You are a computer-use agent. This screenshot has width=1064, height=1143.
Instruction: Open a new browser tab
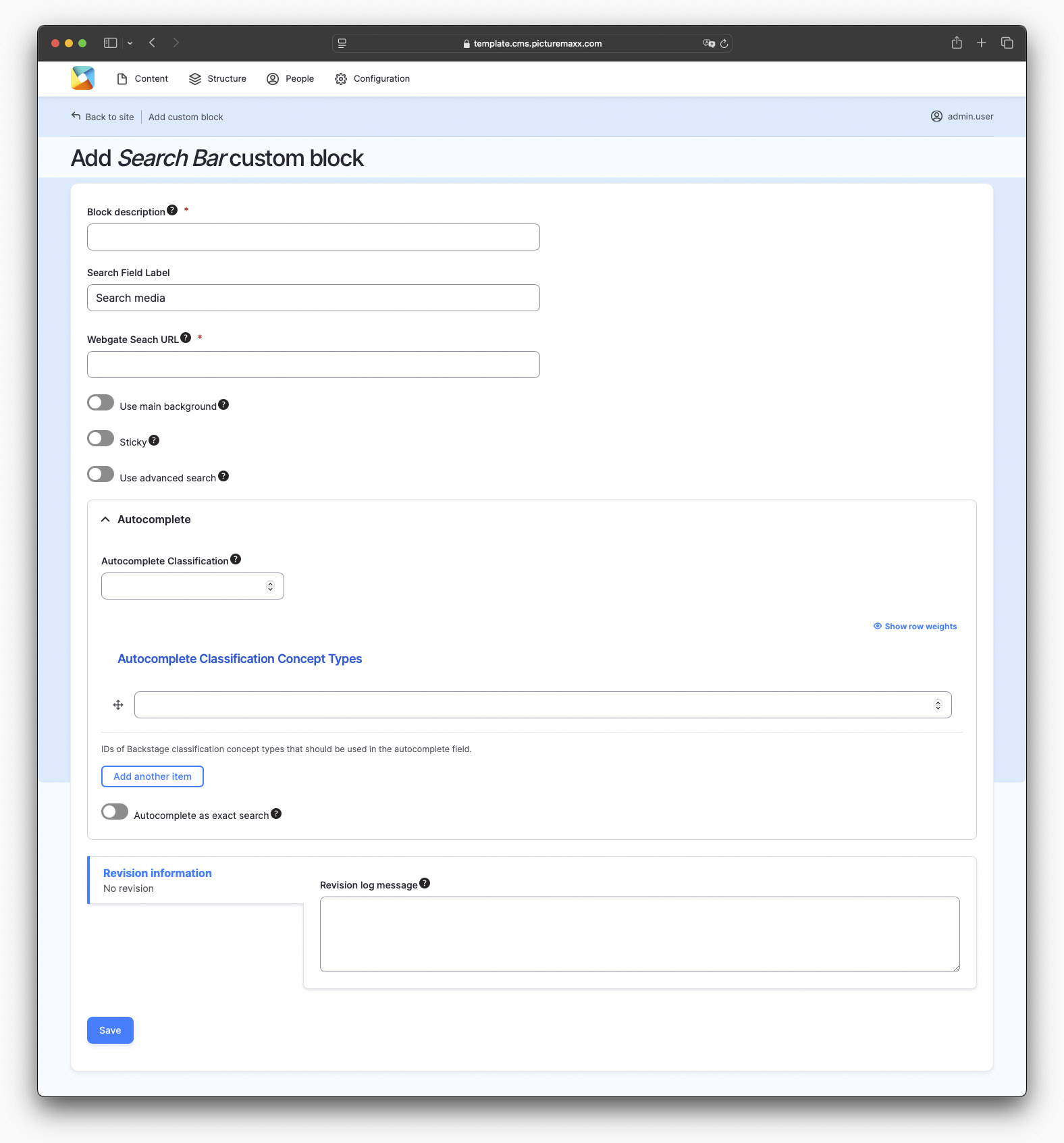pos(982,43)
